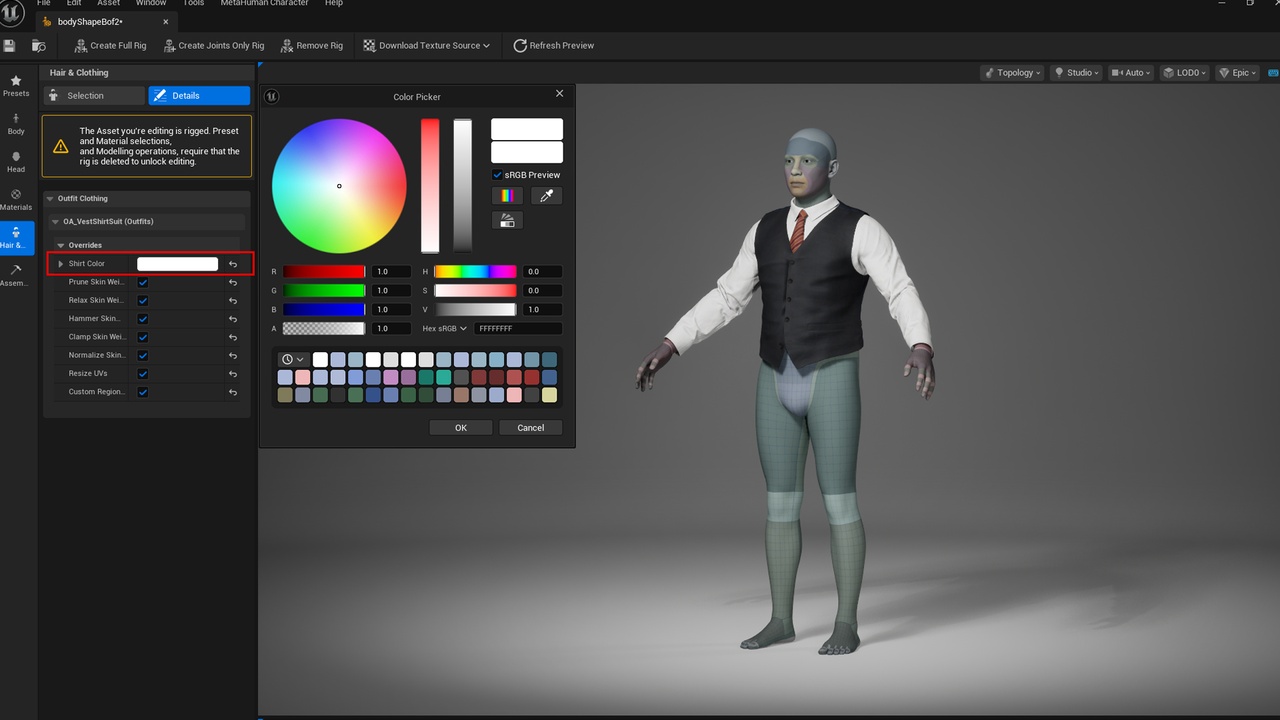Collapse the OA_VestShirtSuit (Outfits) group
Screen dimensions: 1280x720
(56, 222)
